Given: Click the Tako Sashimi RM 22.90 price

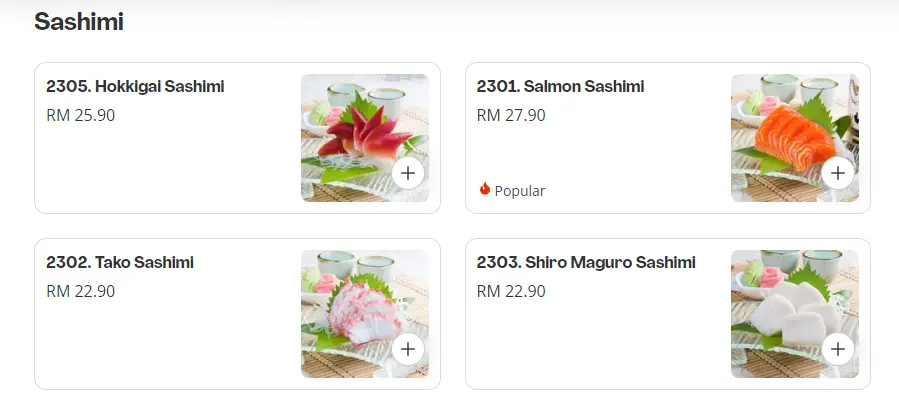Looking at the screenshot, I should pyautogui.click(x=81, y=291).
